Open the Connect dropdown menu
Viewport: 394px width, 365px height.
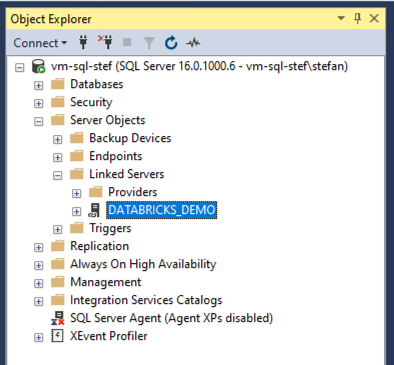pos(40,43)
